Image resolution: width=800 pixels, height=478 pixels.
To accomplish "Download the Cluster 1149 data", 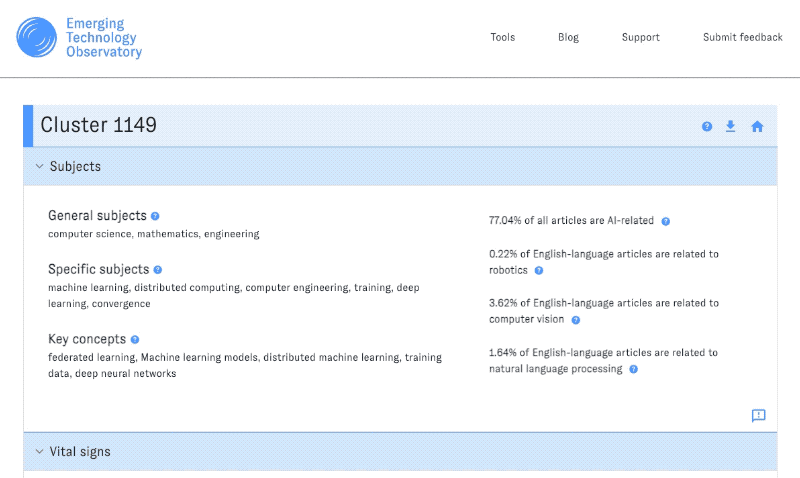I will point(731,126).
